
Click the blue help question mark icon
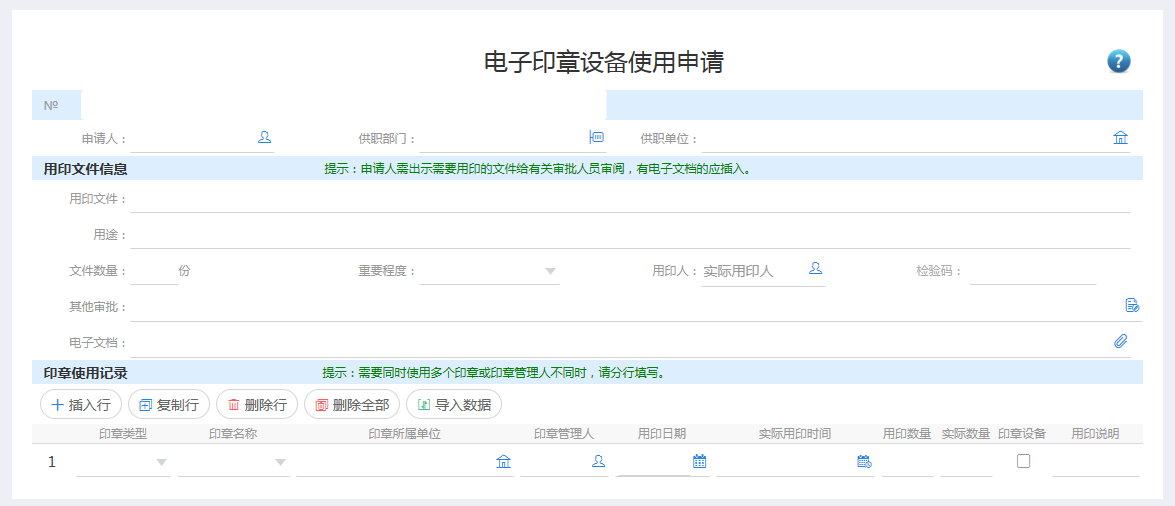[1118, 61]
